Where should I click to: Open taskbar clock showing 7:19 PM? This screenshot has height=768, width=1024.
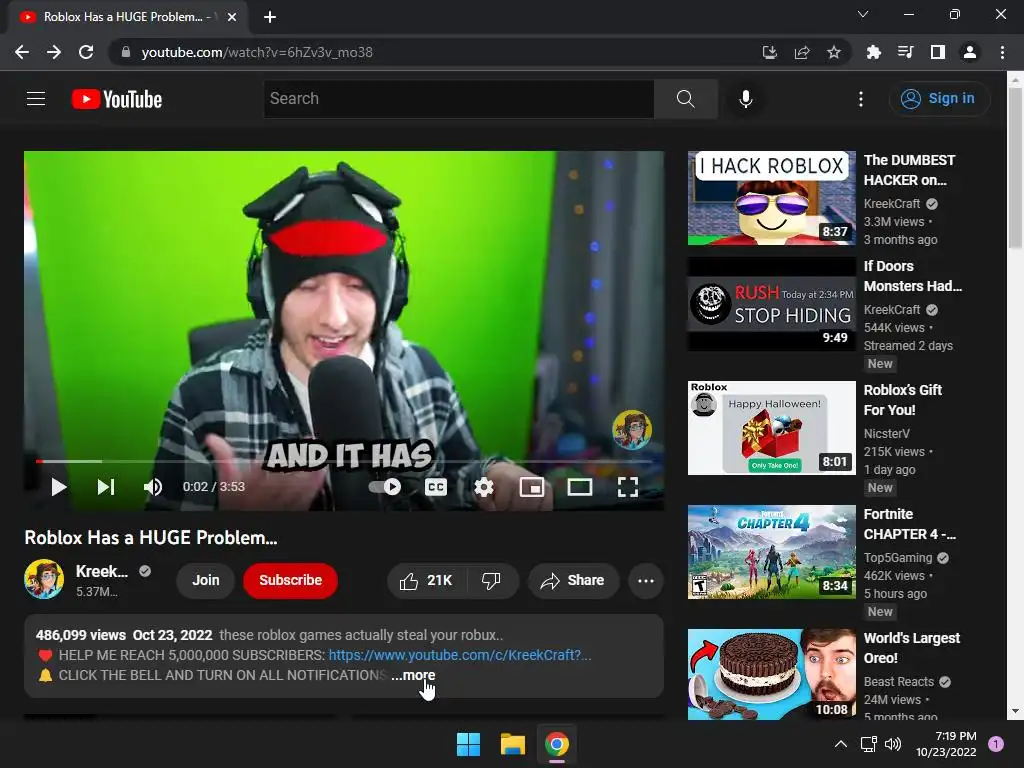pyautogui.click(x=946, y=744)
